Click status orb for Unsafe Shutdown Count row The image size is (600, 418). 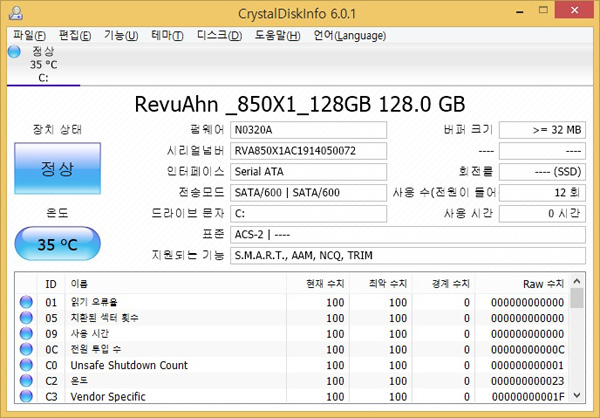pyautogui.click(x=26, y=365)
